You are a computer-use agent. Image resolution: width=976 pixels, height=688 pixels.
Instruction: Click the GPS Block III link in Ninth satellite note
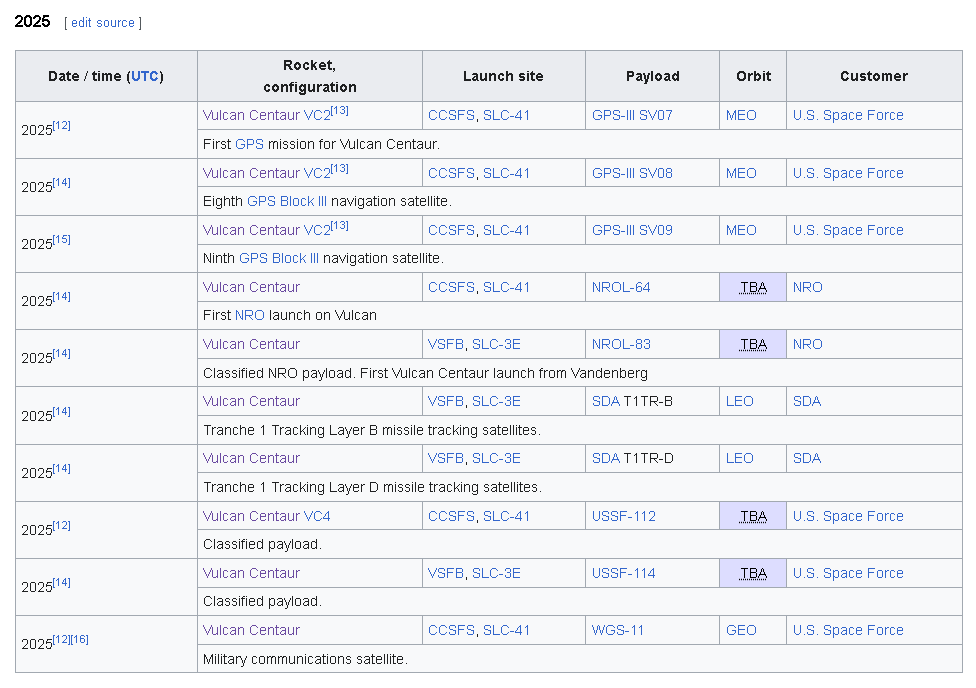pos(278,258)
